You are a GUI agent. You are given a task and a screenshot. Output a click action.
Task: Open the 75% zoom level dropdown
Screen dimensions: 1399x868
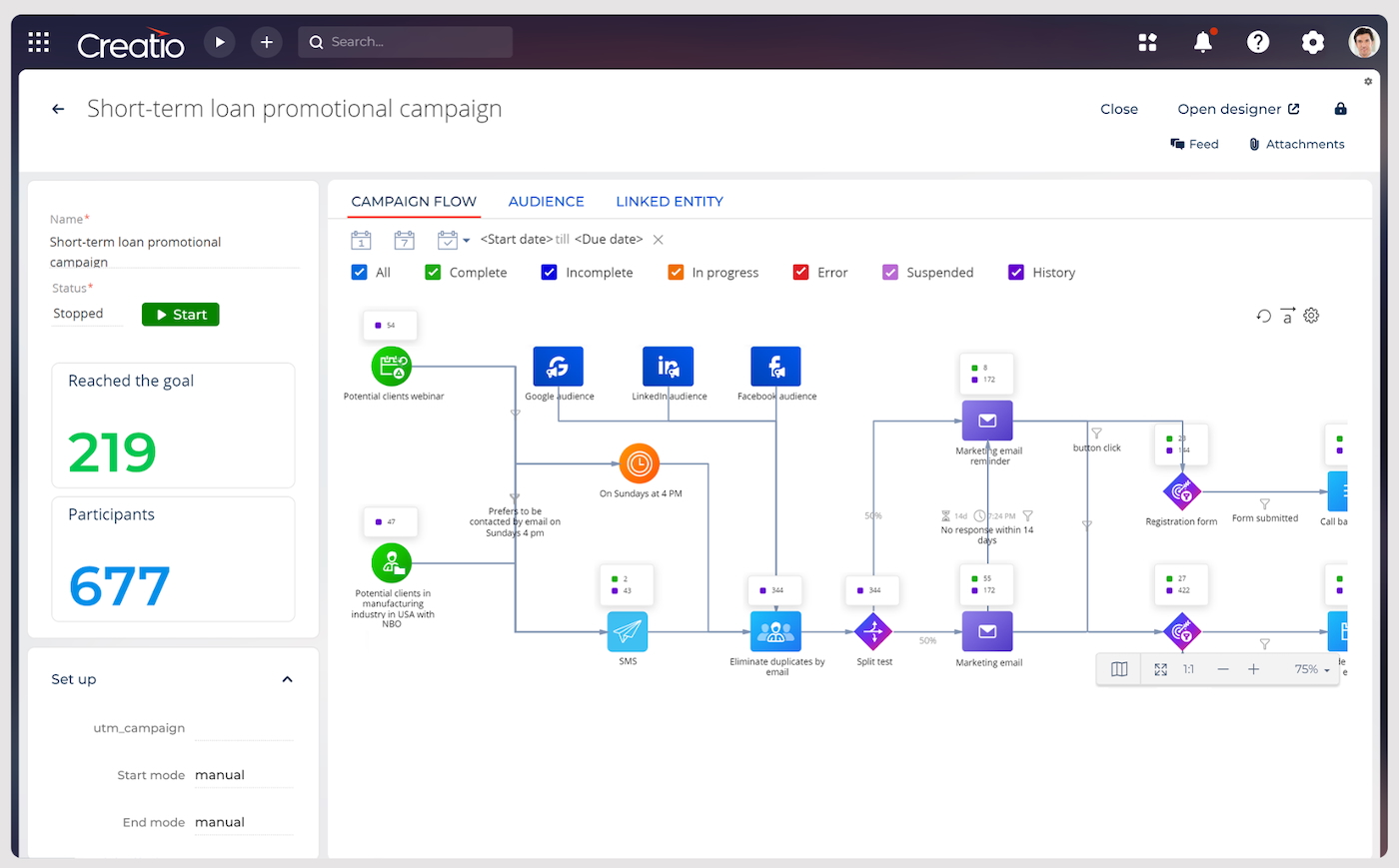pos(1312,669)
